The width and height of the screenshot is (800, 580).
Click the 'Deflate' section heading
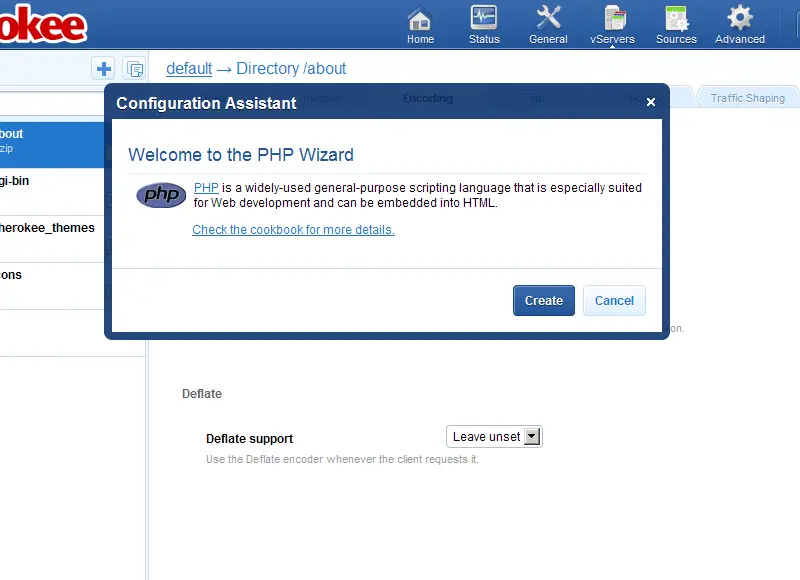pos(202,394)
